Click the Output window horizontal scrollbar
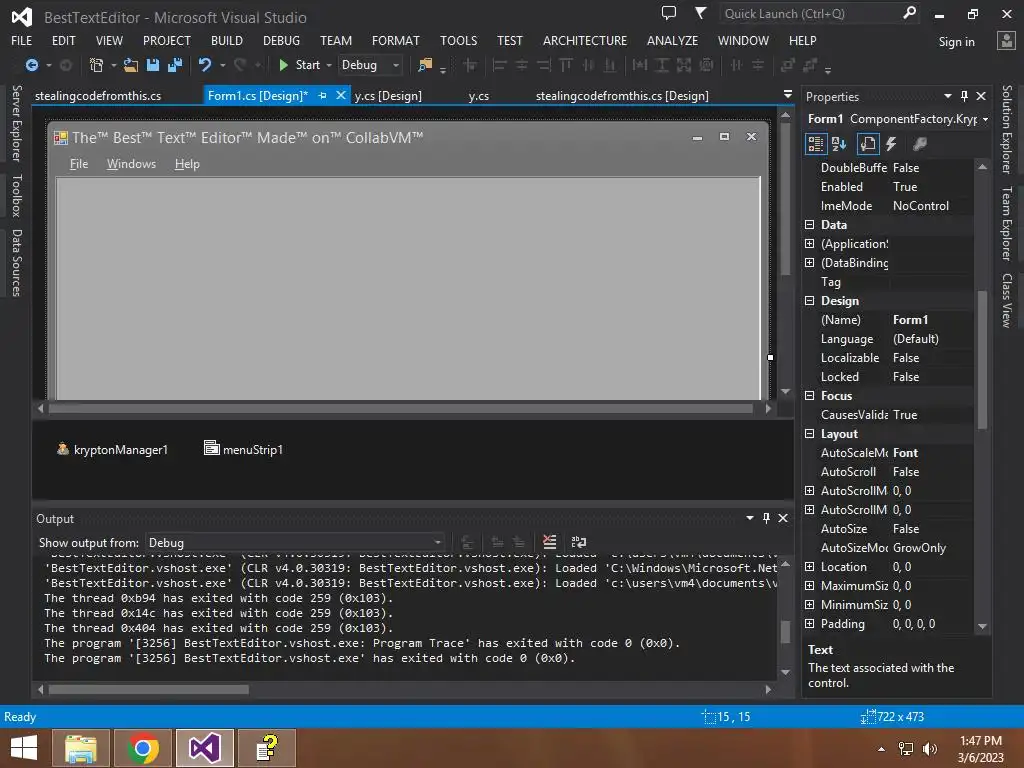The image size is (1024, 768). point(148,690)
